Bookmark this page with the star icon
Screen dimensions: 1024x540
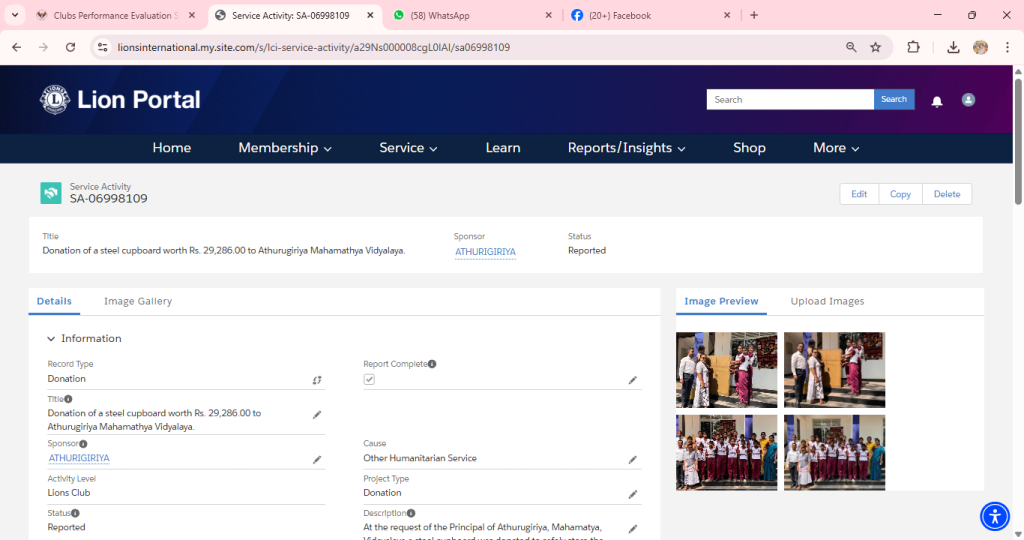(x=876, y=47)
